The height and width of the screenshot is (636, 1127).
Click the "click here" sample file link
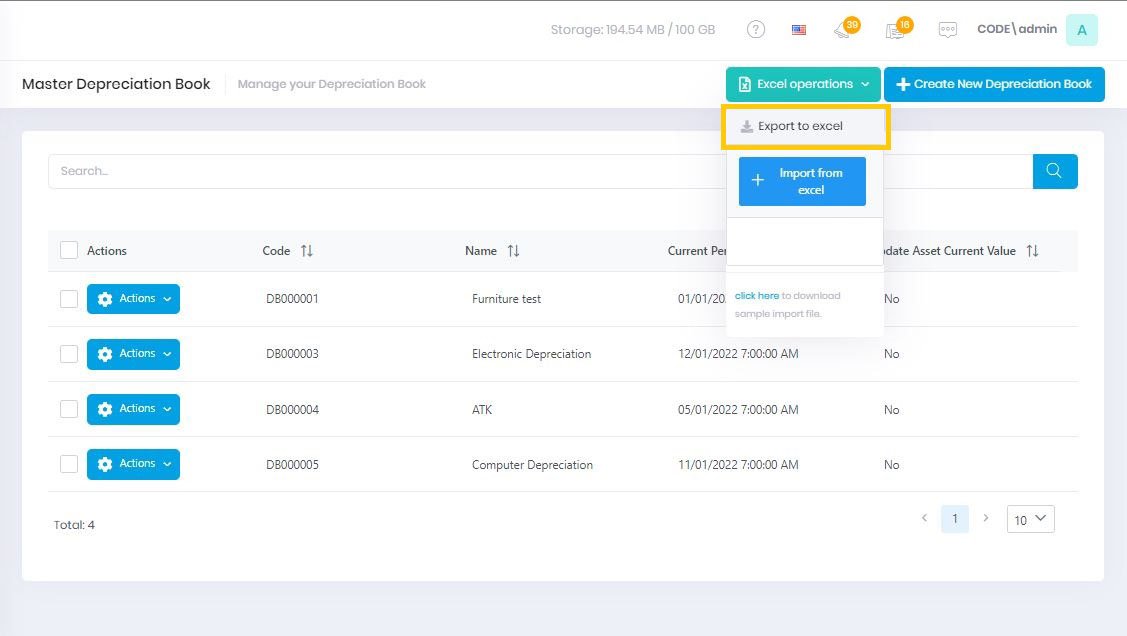[756, 296]
